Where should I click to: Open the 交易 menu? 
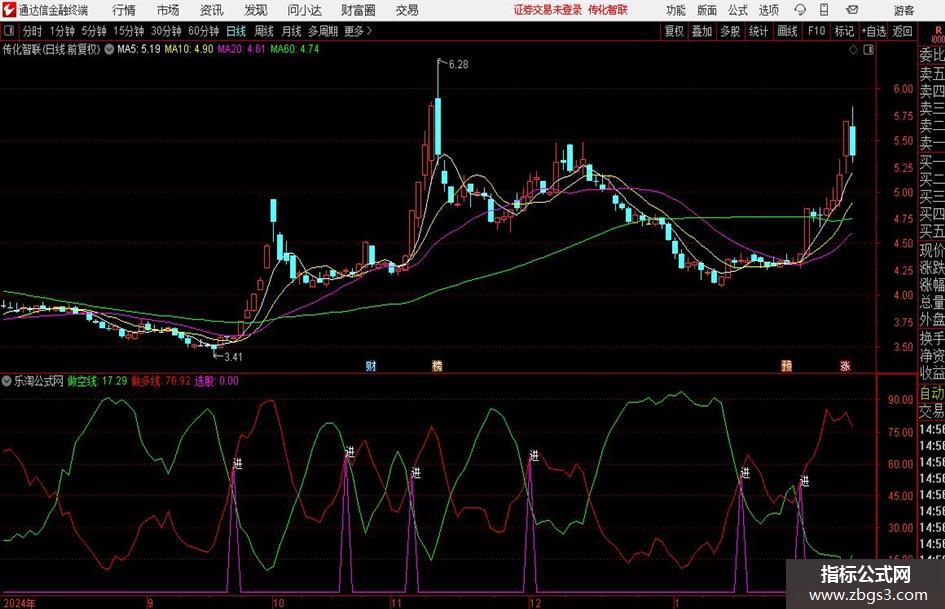(407, 10)
